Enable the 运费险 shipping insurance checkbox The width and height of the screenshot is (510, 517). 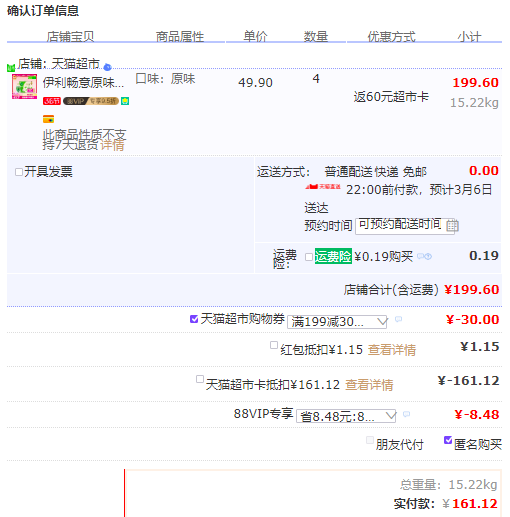click(309, 257)
